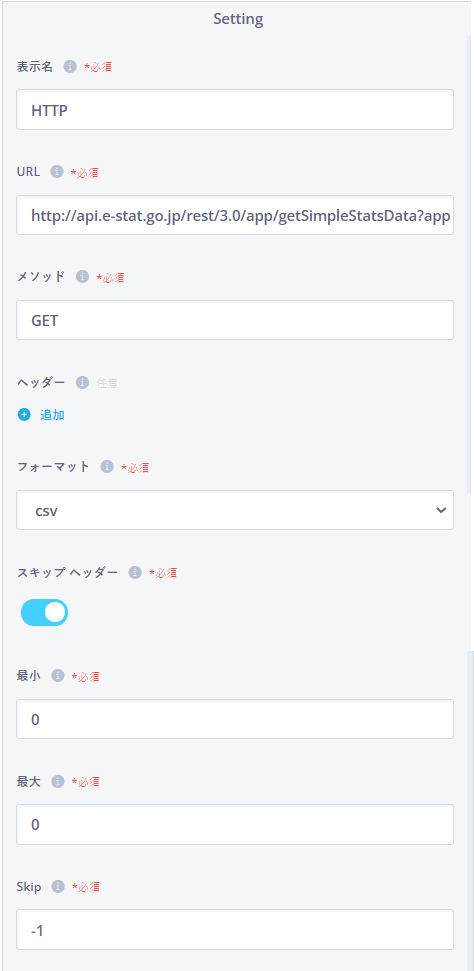The image size is (474, 971).
Task: Click the Skip input field showing -1
Action: tap(235, 930)
